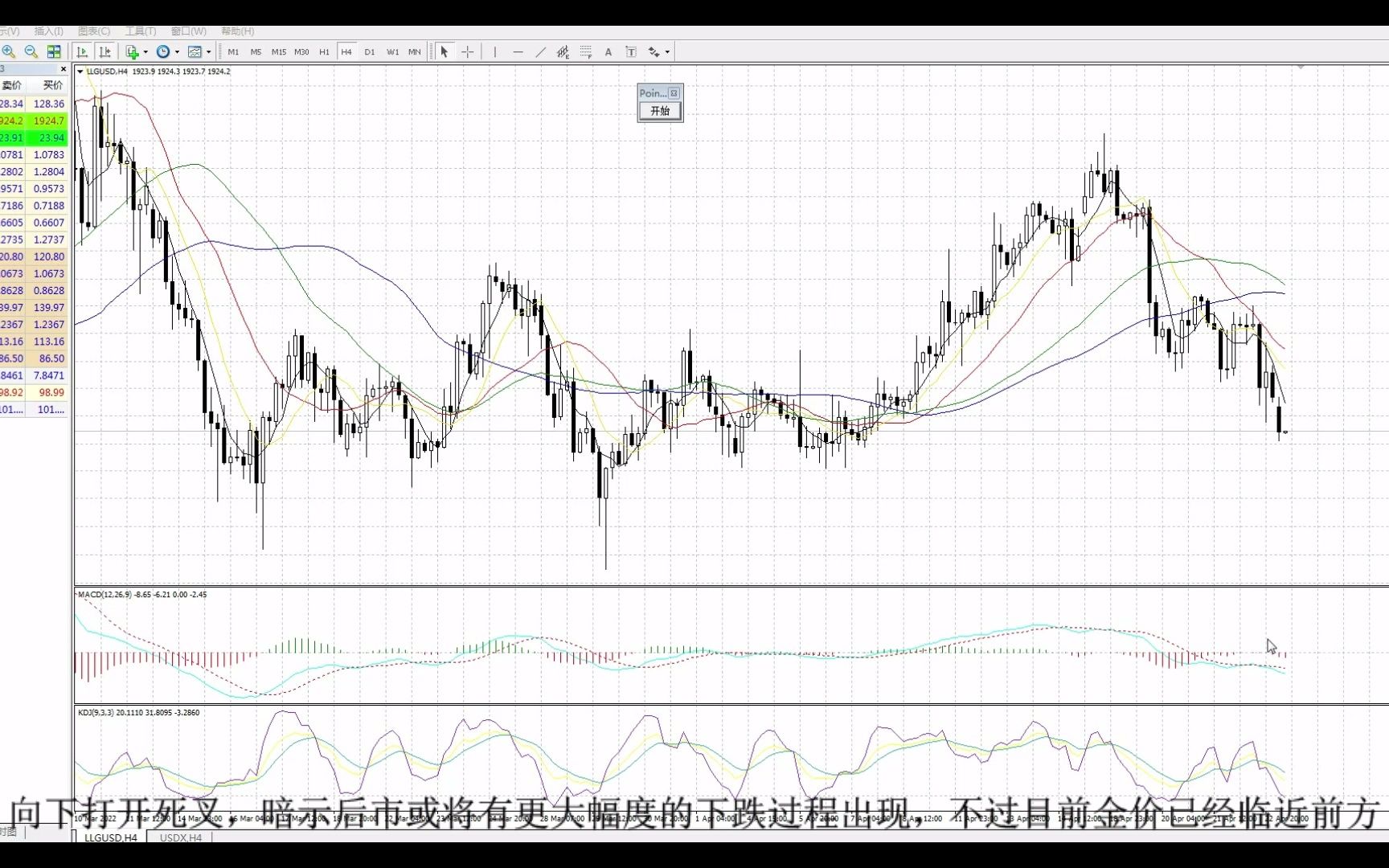This screenshot has width=1389, height=868.
Task: Click the 买价 column header
Action: coord(51,85)
